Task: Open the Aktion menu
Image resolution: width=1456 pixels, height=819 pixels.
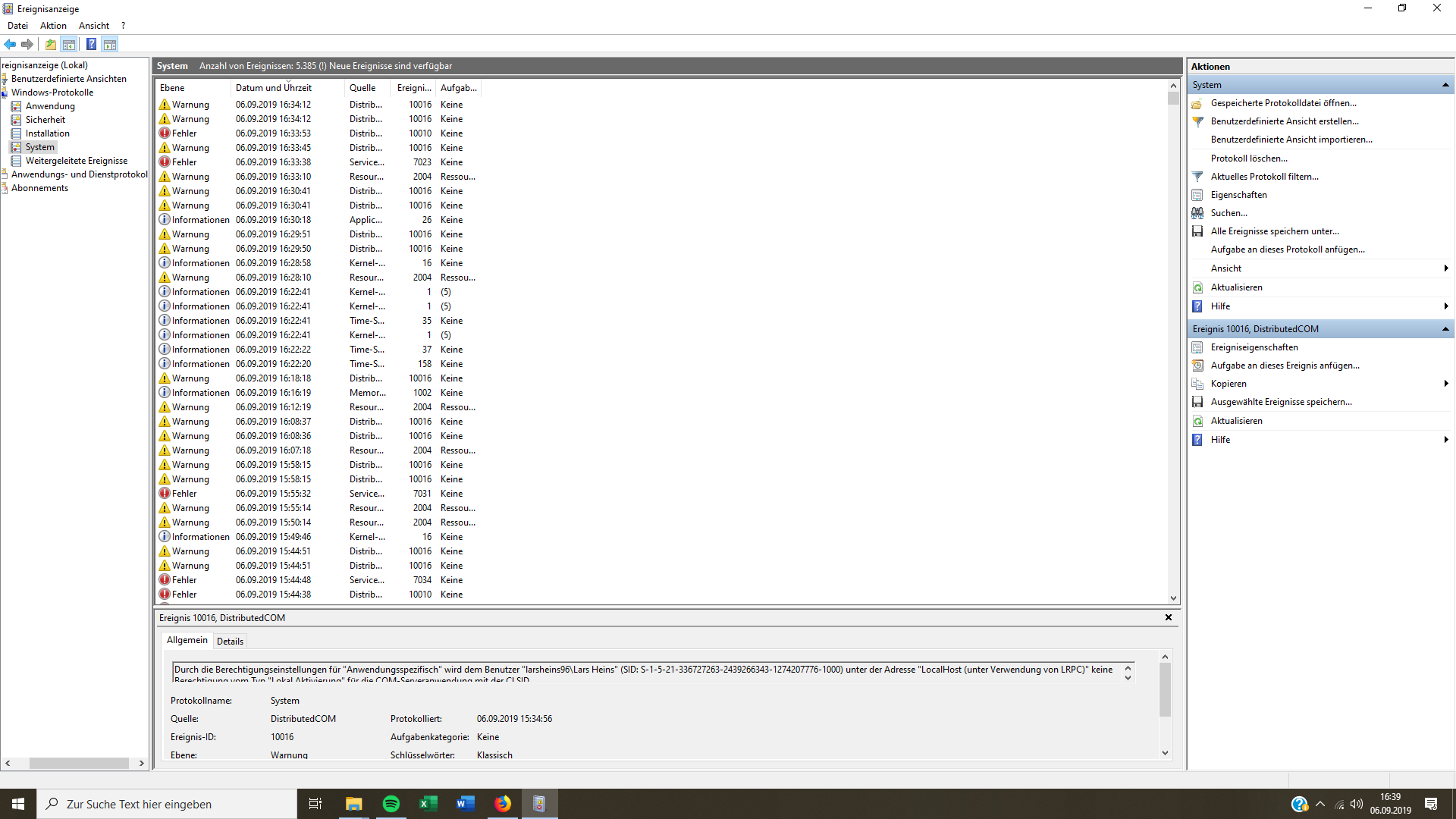Action: point(53,26)
